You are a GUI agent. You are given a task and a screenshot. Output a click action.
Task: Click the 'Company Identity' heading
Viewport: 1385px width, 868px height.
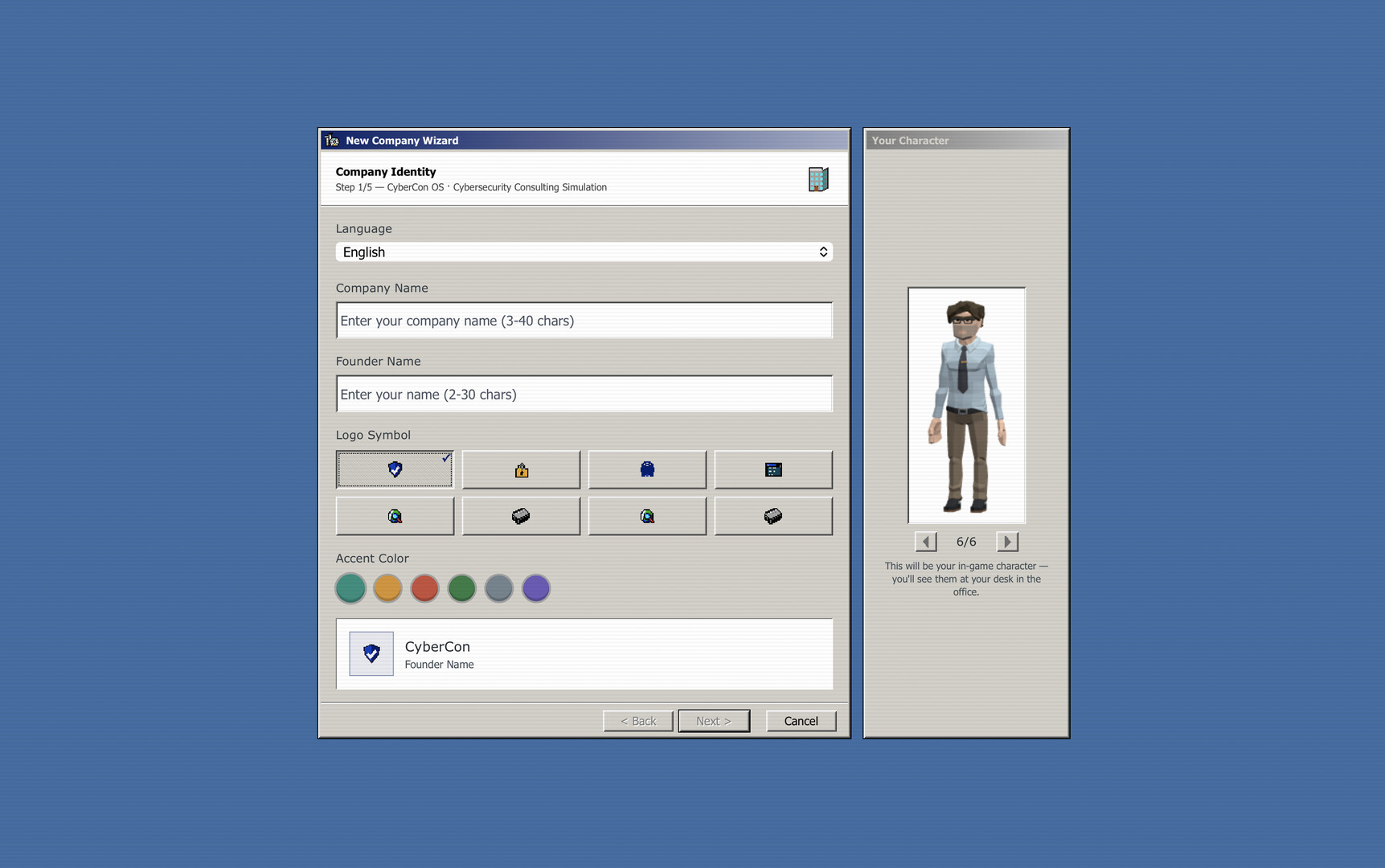click(x=386, y=172)
